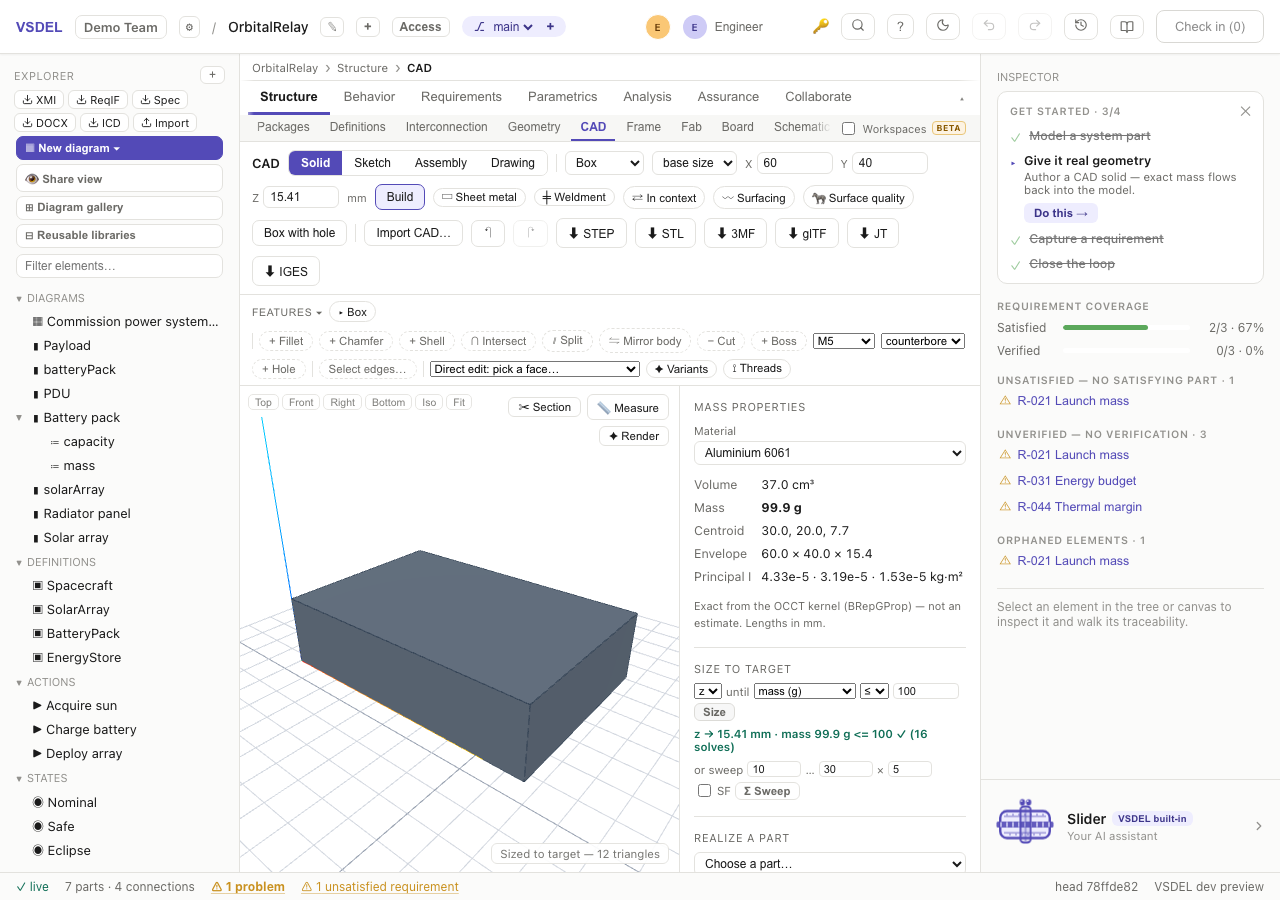Open the counterbore hole type dropdown

pyautogui.click(x=923, y=341)
